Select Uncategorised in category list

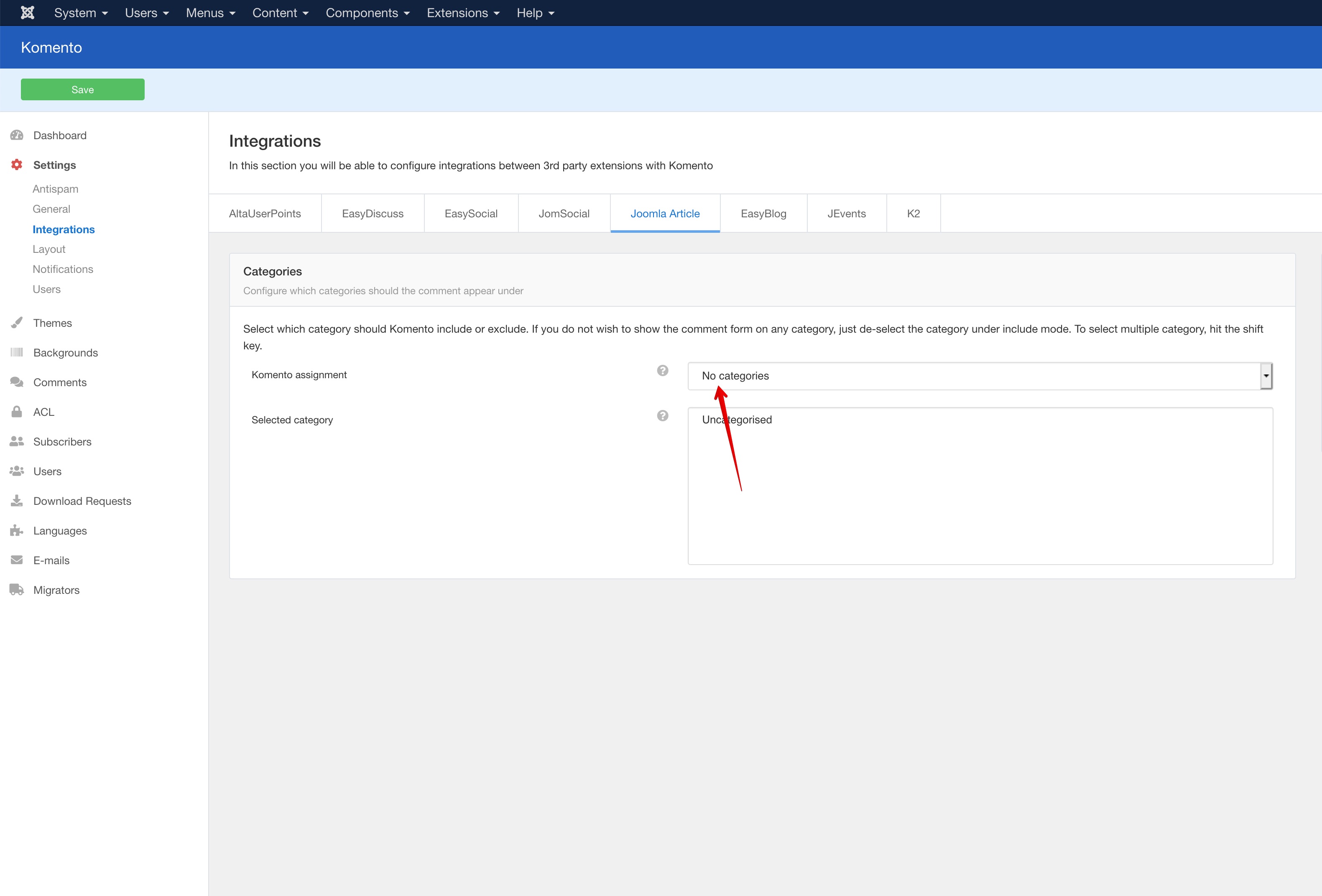tap(737, 420)
